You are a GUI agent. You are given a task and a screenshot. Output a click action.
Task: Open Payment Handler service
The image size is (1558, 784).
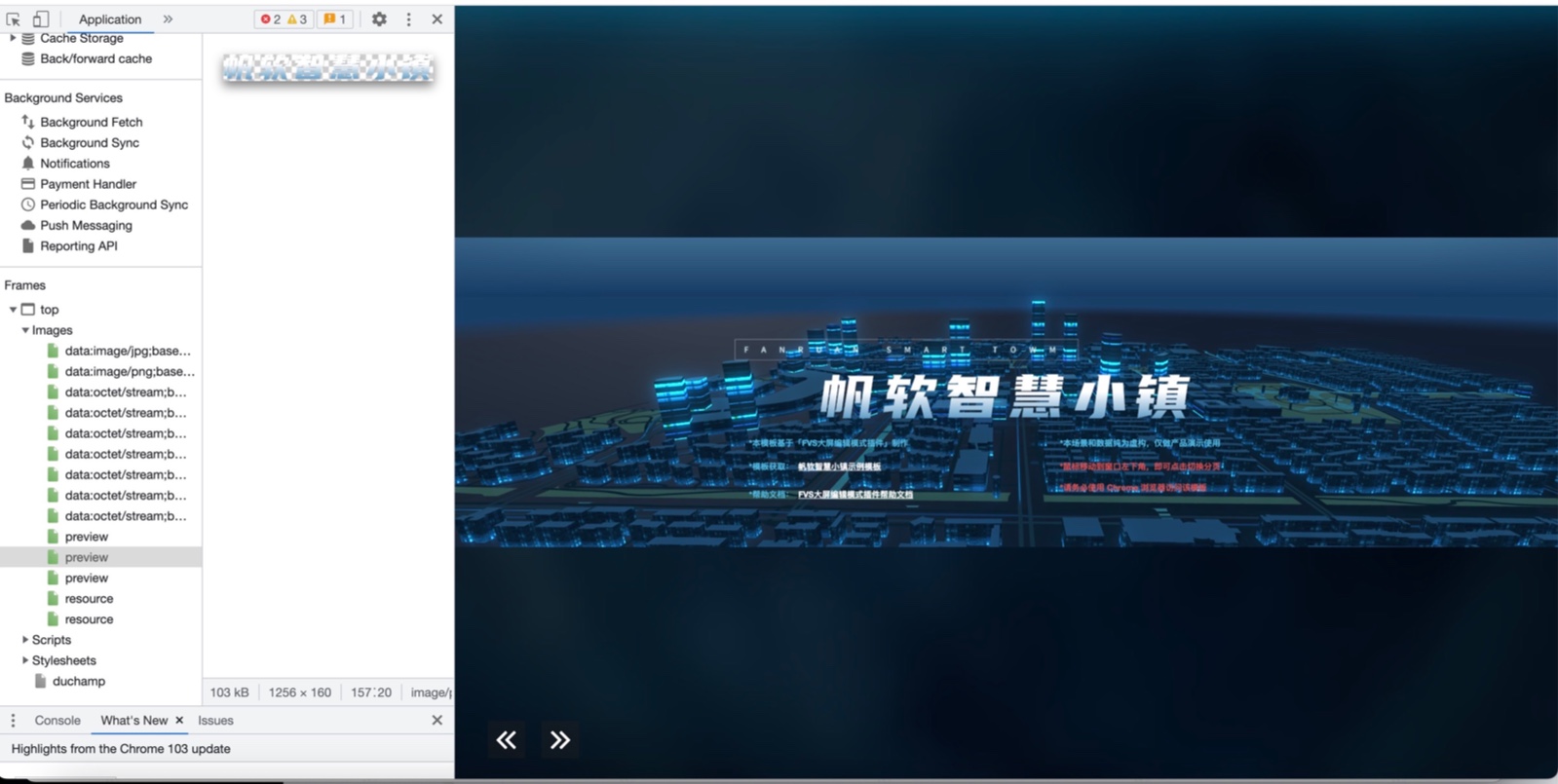coord(88,183)
